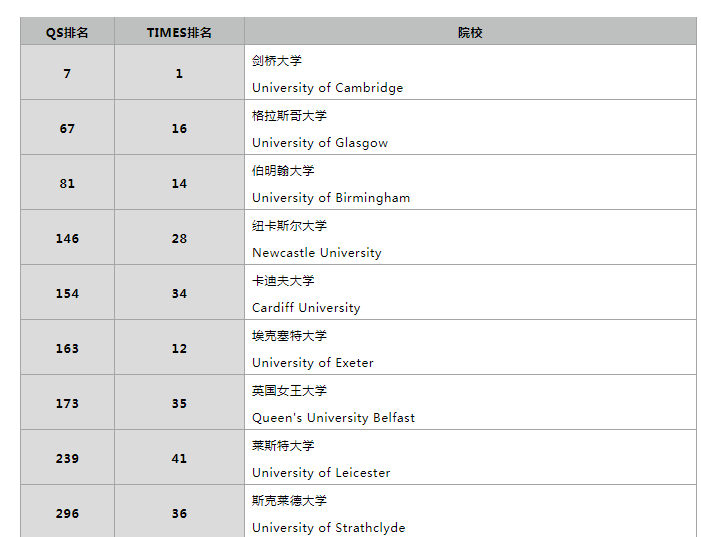Click the QS rank 67 cell
Screen dimensions: 701x537
pos(67,129)
